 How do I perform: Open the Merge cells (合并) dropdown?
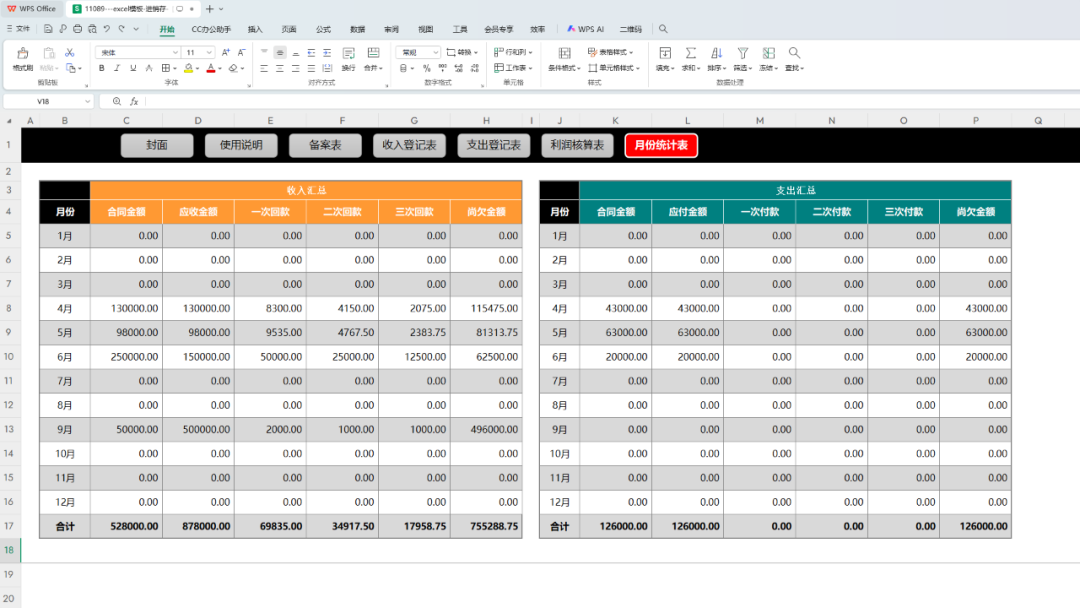373,68
